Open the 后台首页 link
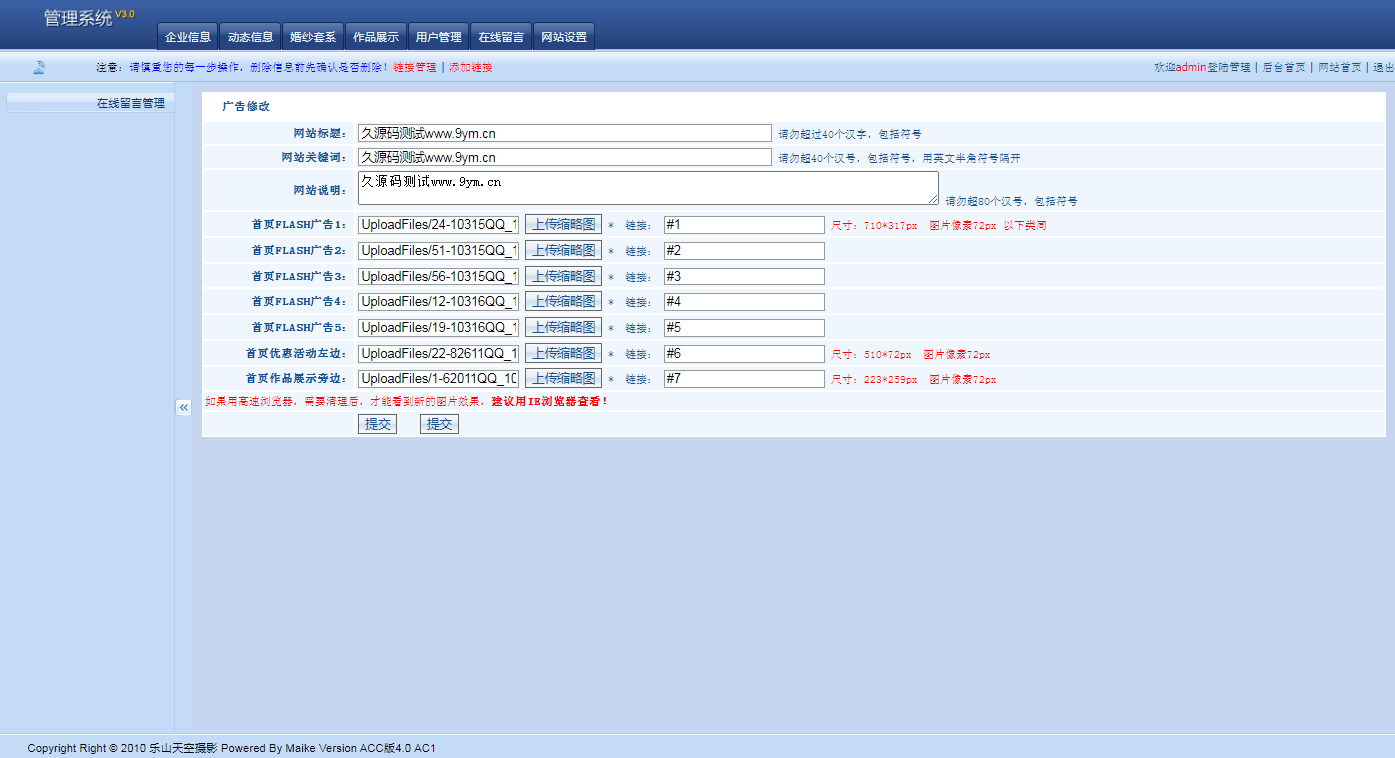 tap(1284, 67)
